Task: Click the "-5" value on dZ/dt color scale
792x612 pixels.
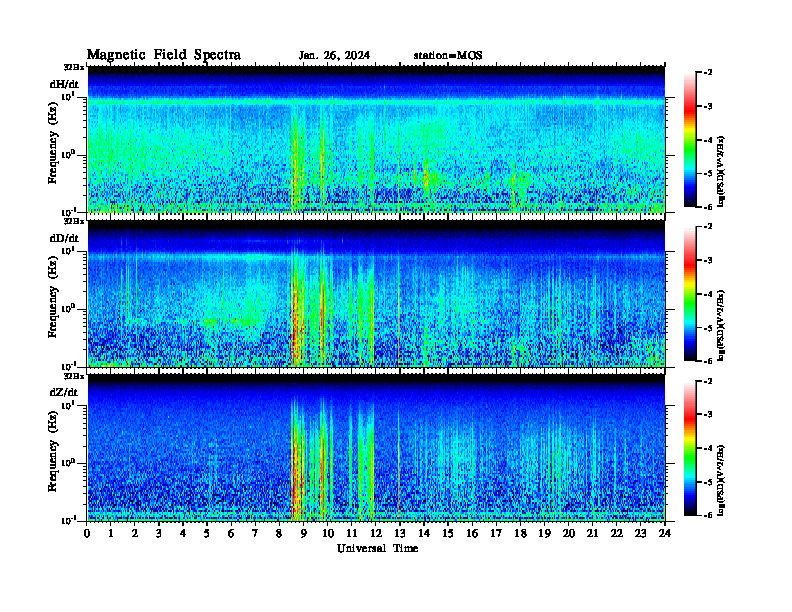Action: (708, 482)
